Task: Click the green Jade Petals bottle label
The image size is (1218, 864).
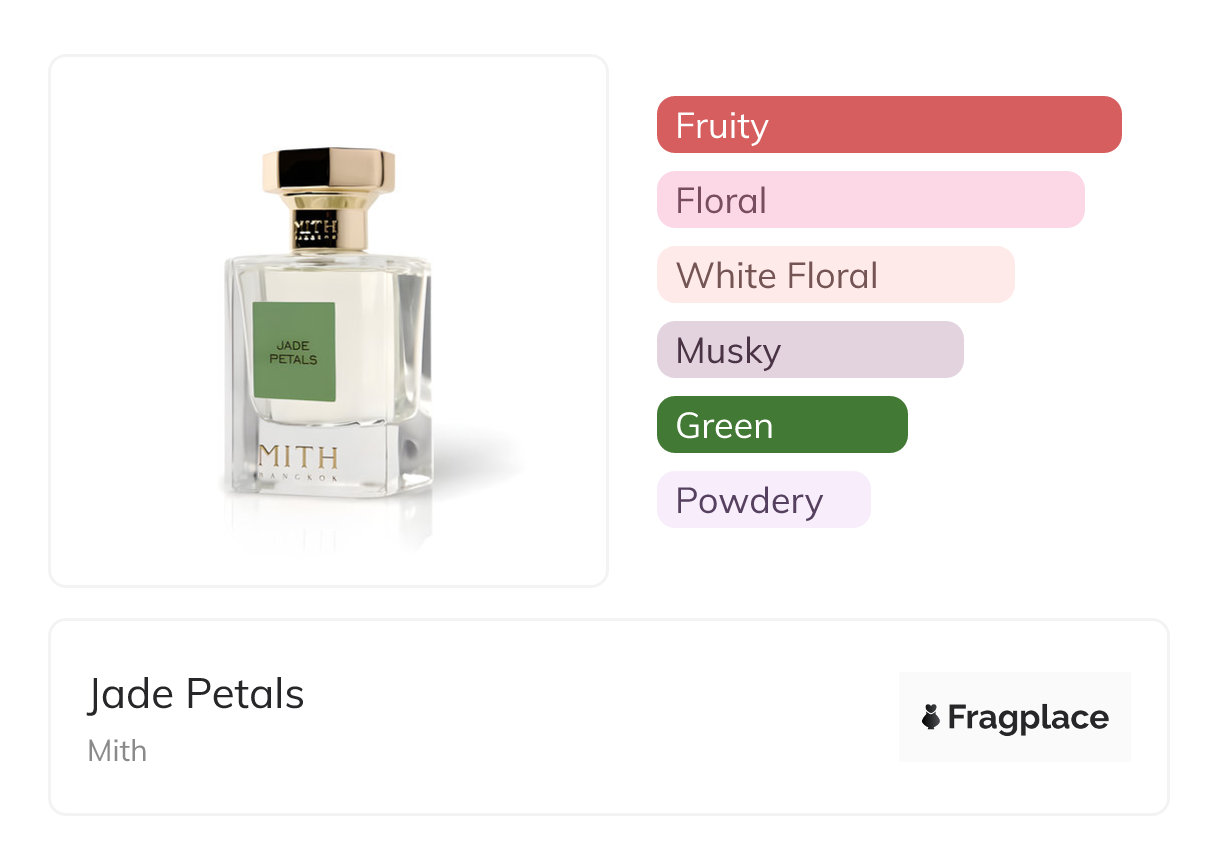Action: [293, 350]
